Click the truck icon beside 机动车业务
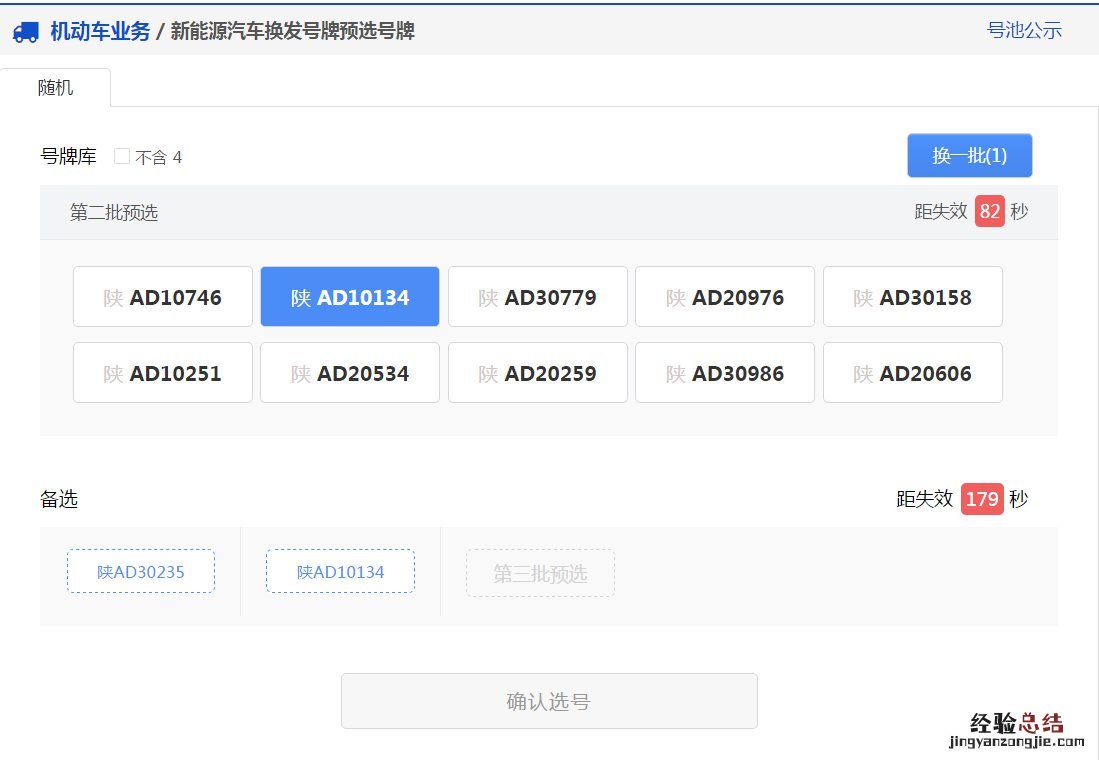This screenshot has height=760, width=1099. pos(25,31)
